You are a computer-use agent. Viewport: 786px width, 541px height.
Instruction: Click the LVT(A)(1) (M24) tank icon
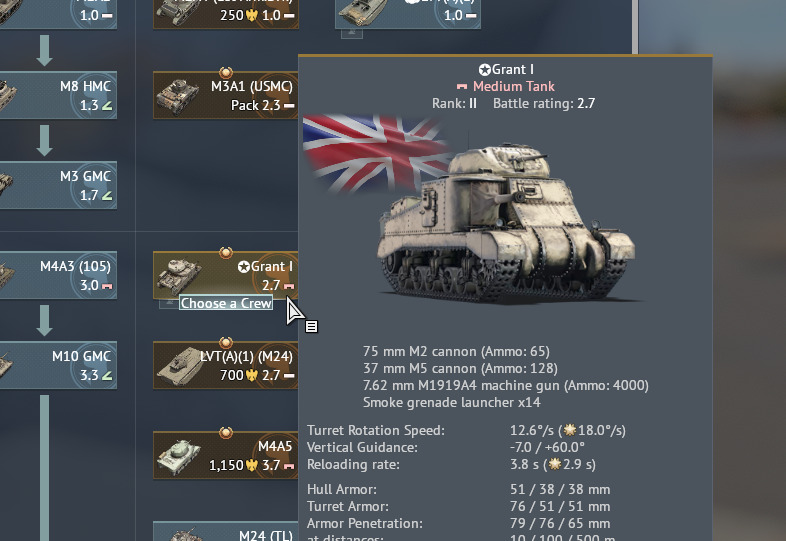click(x=179, y=366)
